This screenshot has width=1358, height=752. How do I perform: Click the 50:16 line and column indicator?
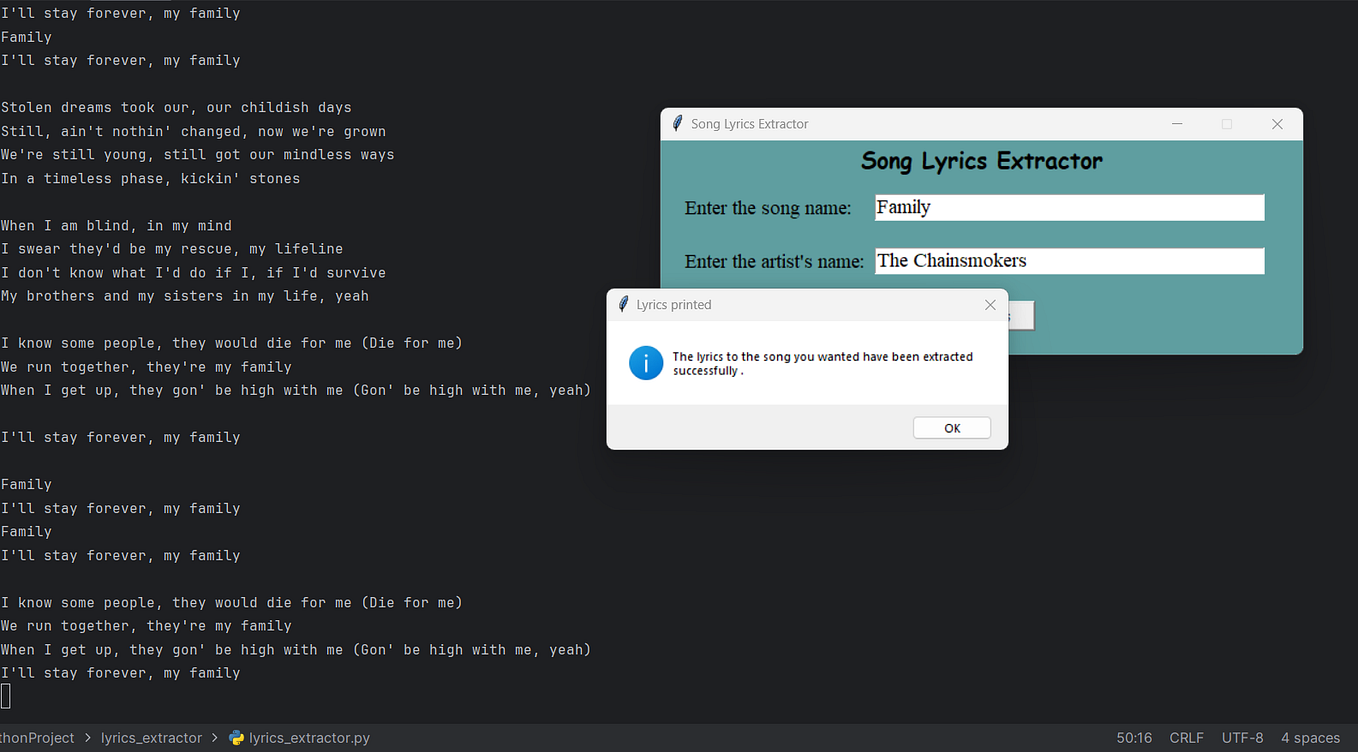[x=1134, y=738]
